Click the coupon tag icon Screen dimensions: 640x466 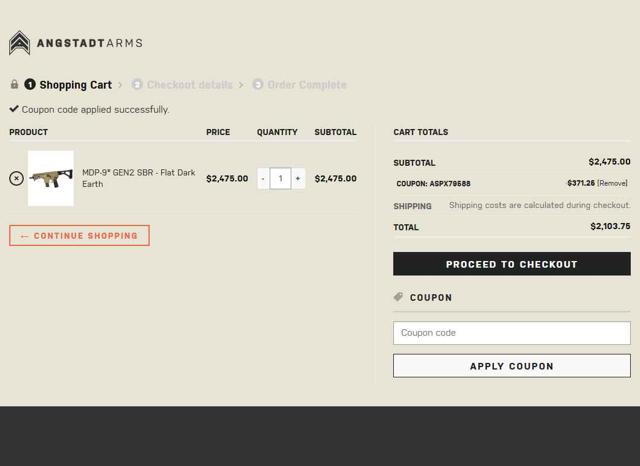[398, 297]
